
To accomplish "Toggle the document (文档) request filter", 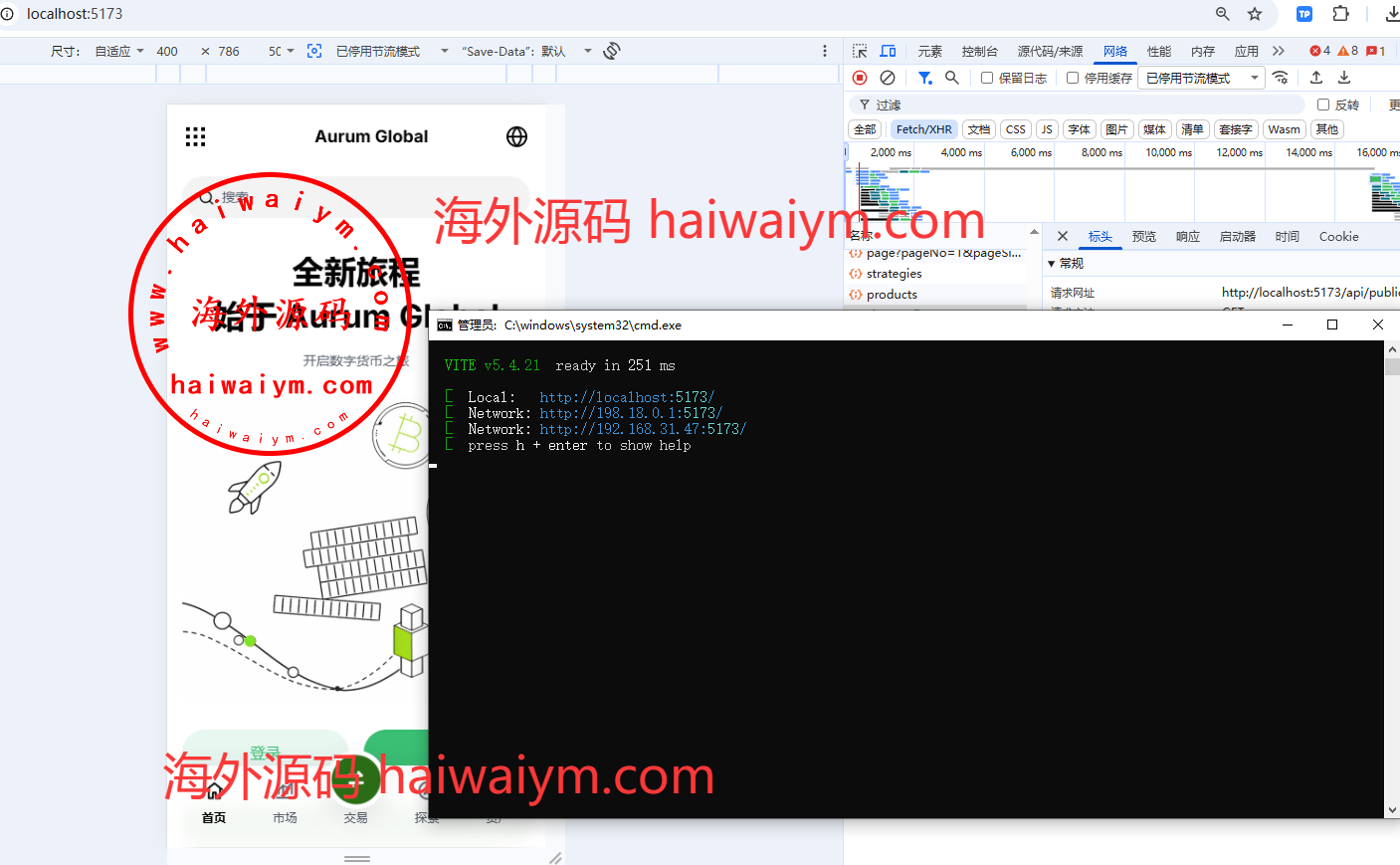I will 979,129.
